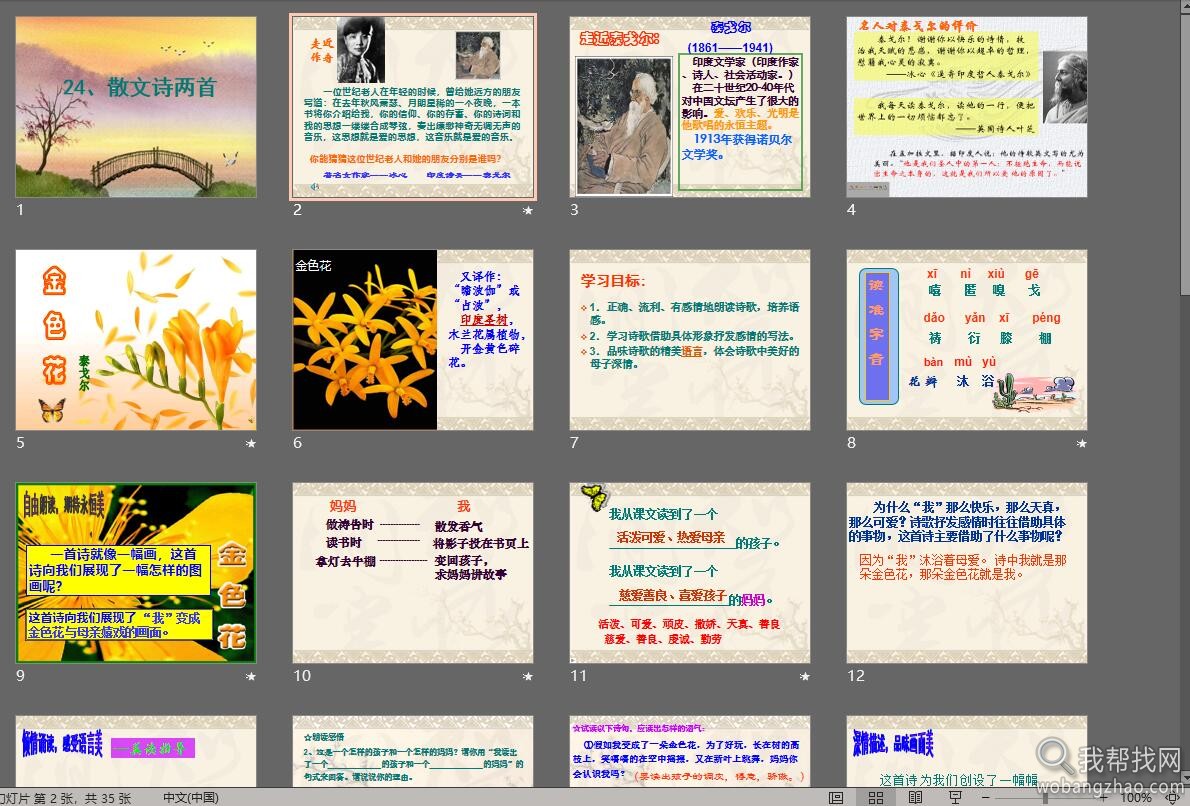Viewport: 1190px width, 806px height.
Task: Click slide number 11 label
Action: click(579, 675)
